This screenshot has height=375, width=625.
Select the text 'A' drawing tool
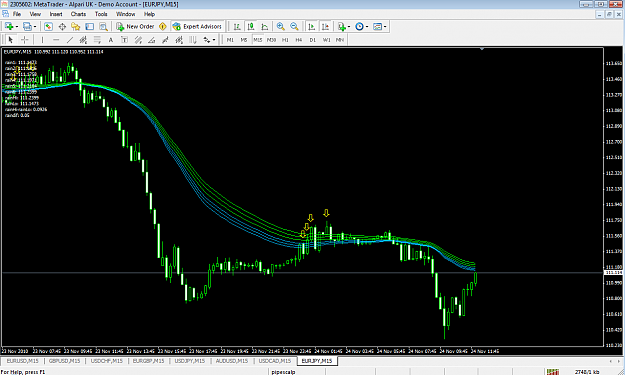pos(111,40)
